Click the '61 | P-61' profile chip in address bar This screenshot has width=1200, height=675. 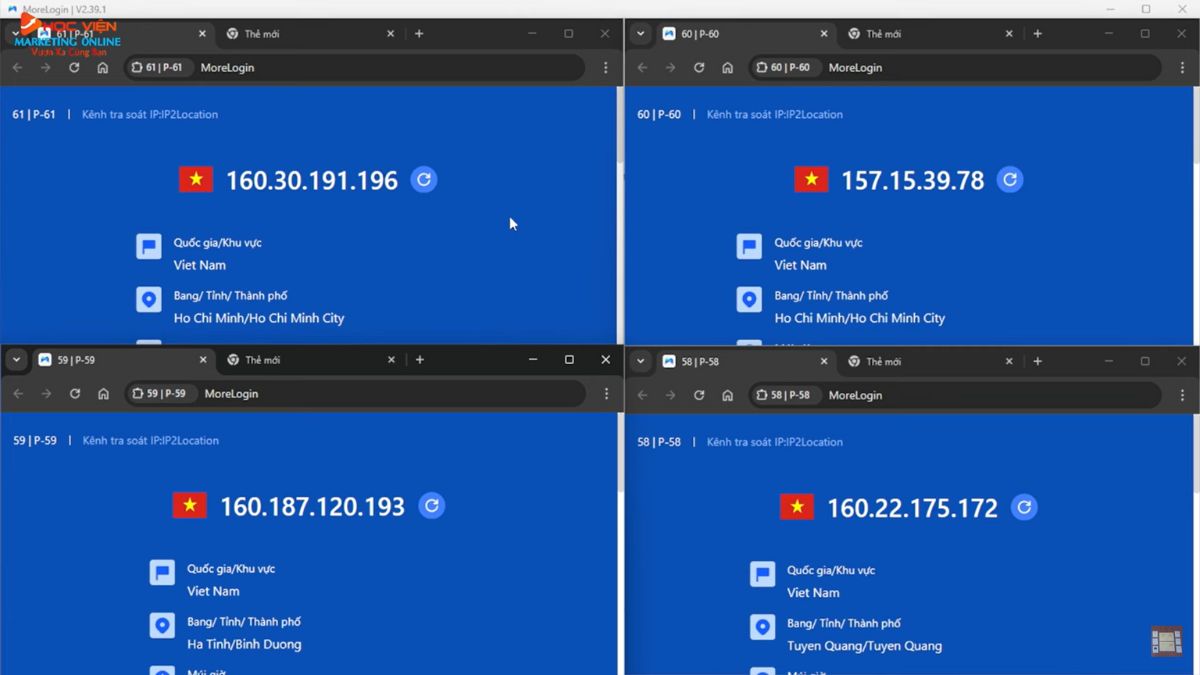pos(158,68)
